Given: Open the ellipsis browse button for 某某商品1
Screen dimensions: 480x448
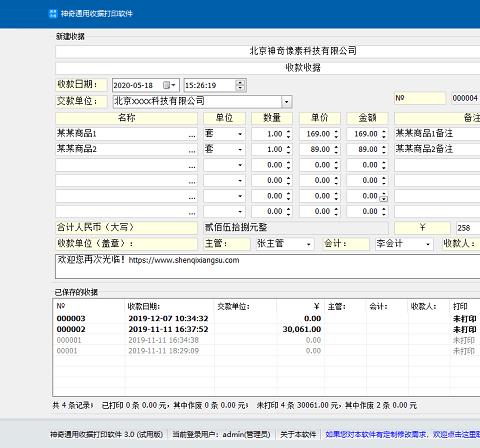Looking at the screenshot, I should [x=192, y=135].
